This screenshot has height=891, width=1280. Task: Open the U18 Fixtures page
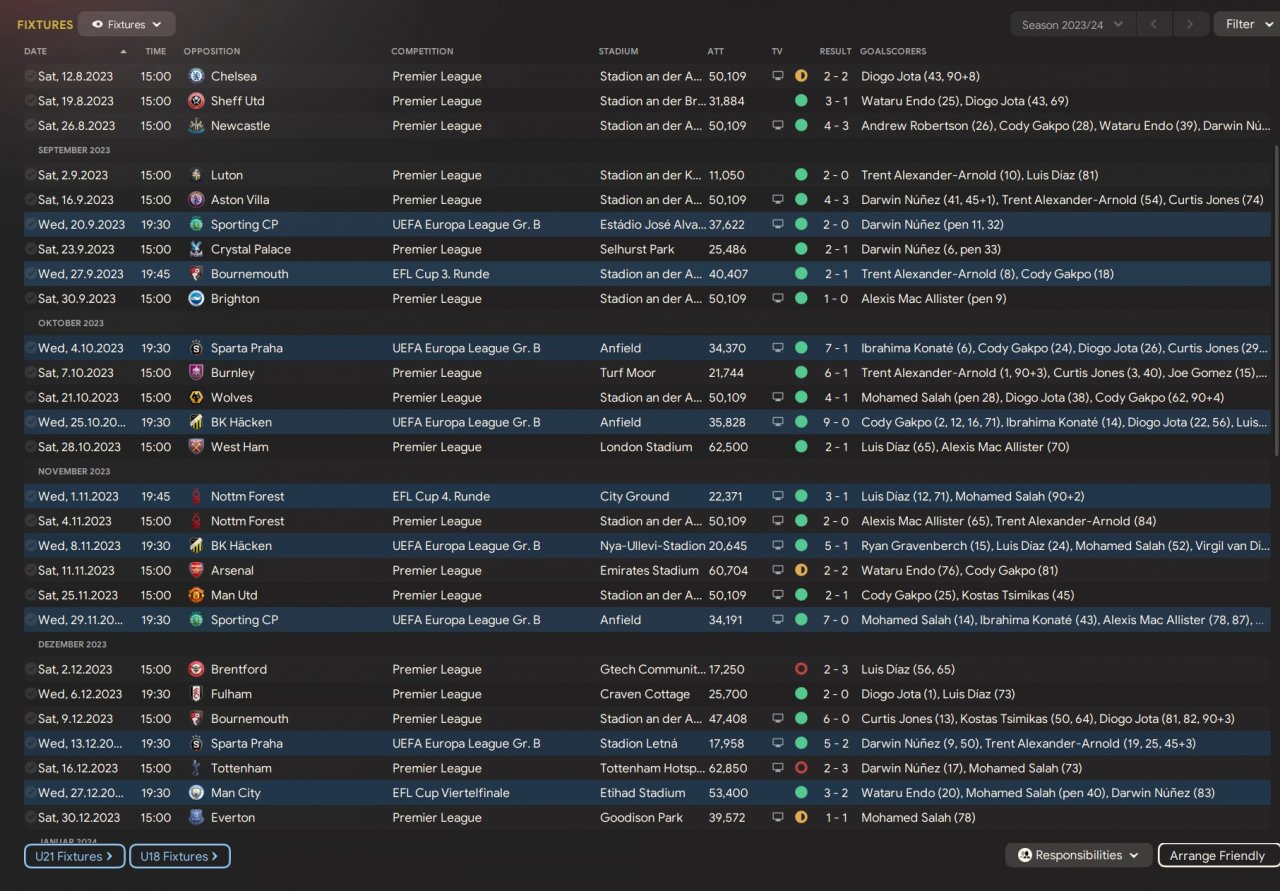point(180,856)
